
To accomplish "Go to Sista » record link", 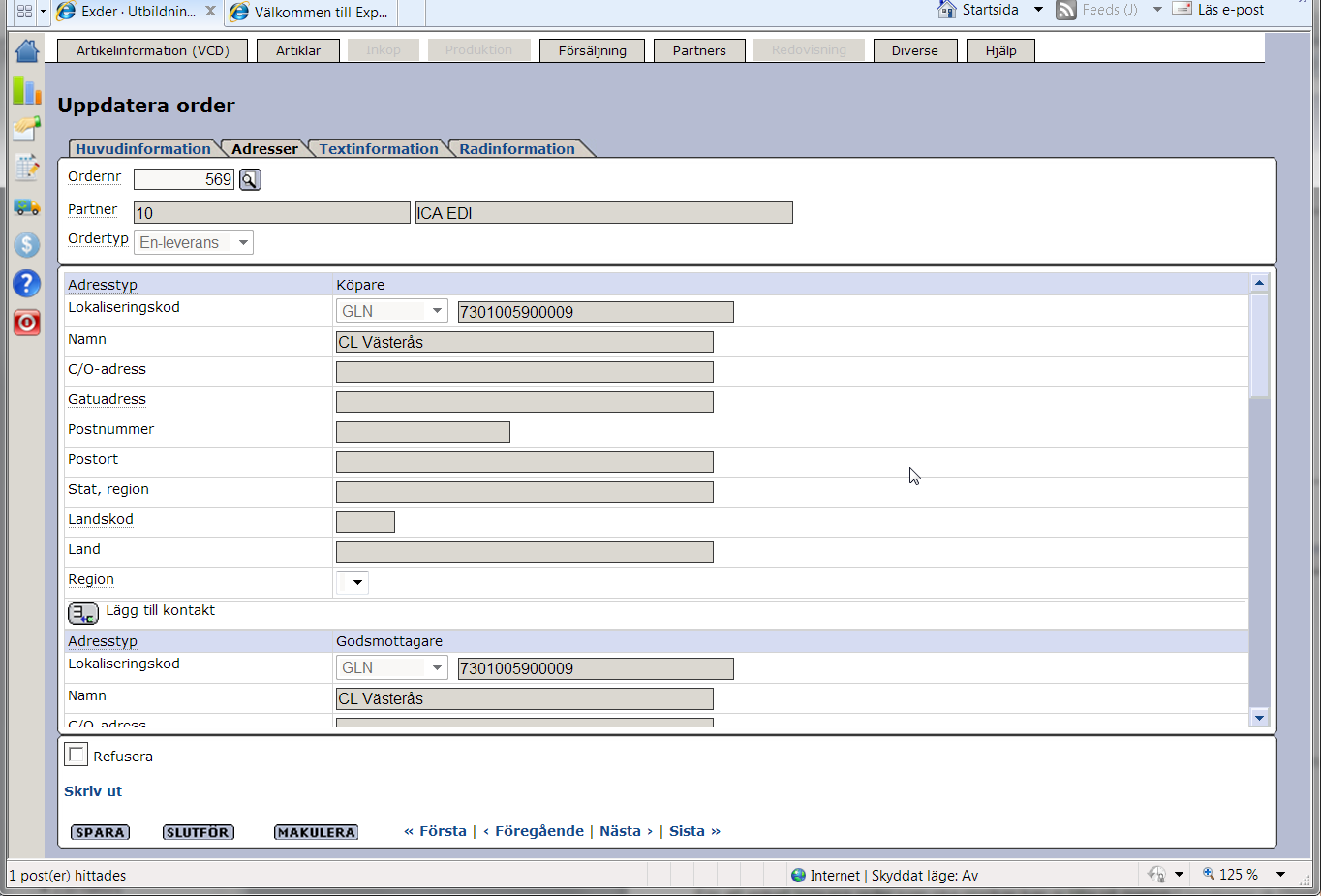I will [x=694, y=831].
